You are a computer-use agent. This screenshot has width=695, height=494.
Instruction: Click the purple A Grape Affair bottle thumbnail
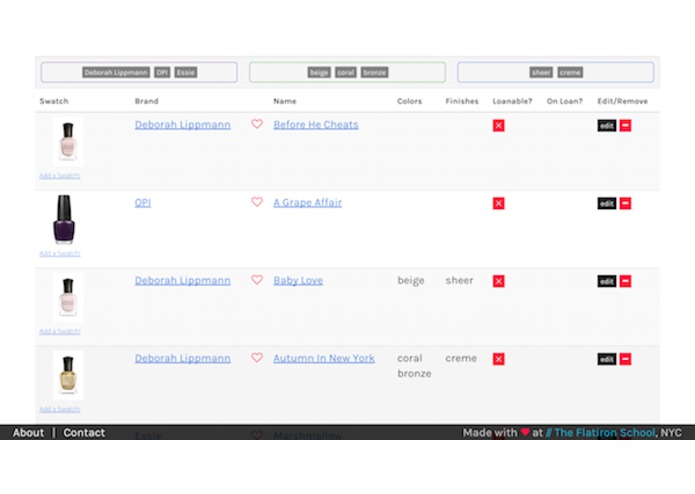(64, 219)
